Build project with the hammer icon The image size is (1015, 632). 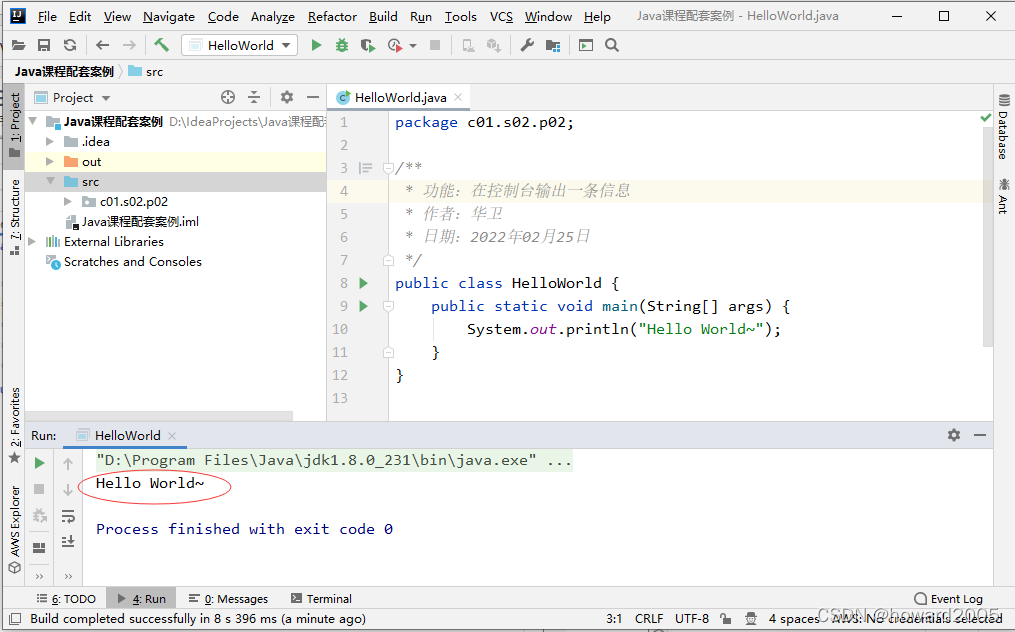click(x=161, y=45)
